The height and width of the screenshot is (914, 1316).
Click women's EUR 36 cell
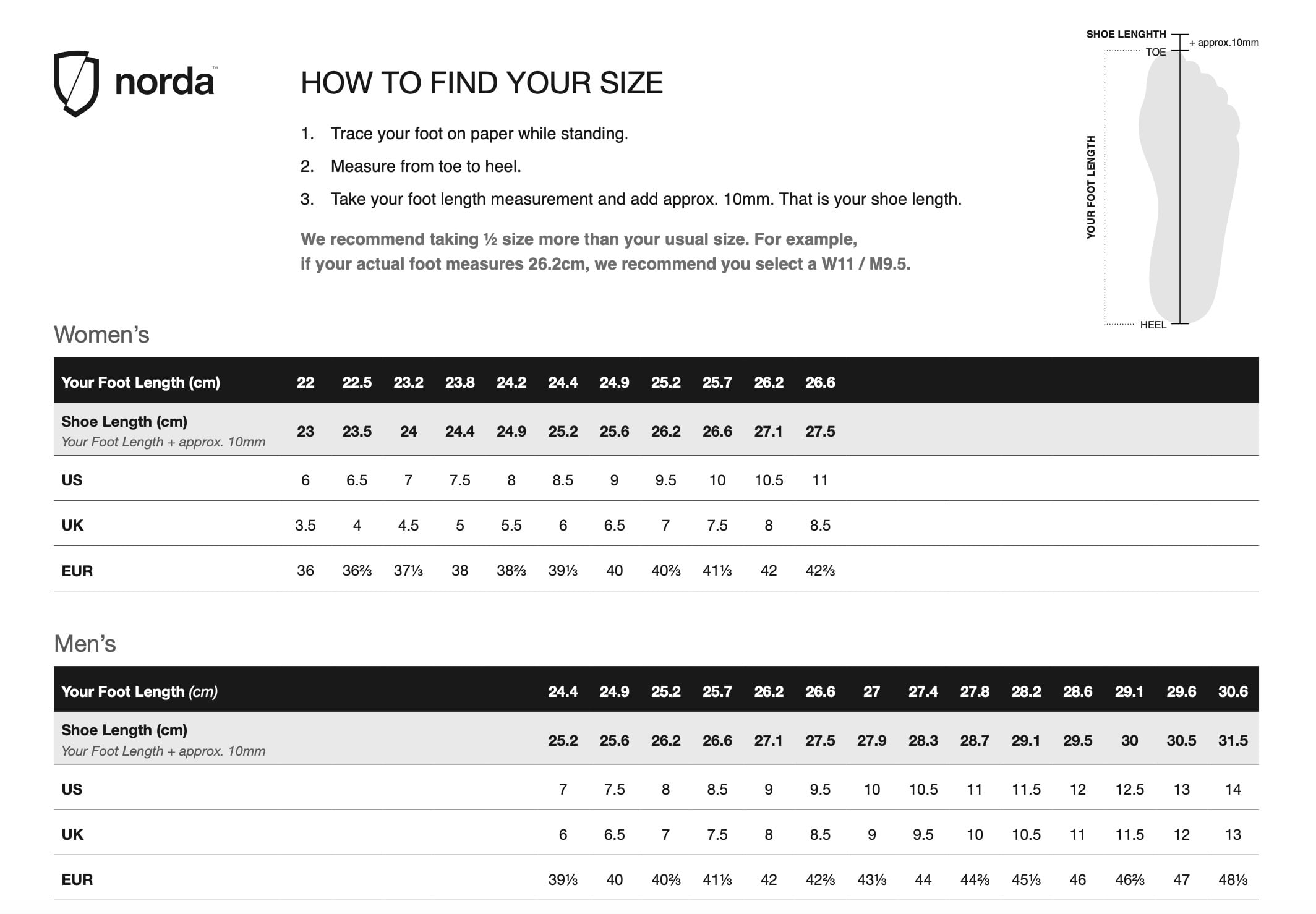coord(305,570)
